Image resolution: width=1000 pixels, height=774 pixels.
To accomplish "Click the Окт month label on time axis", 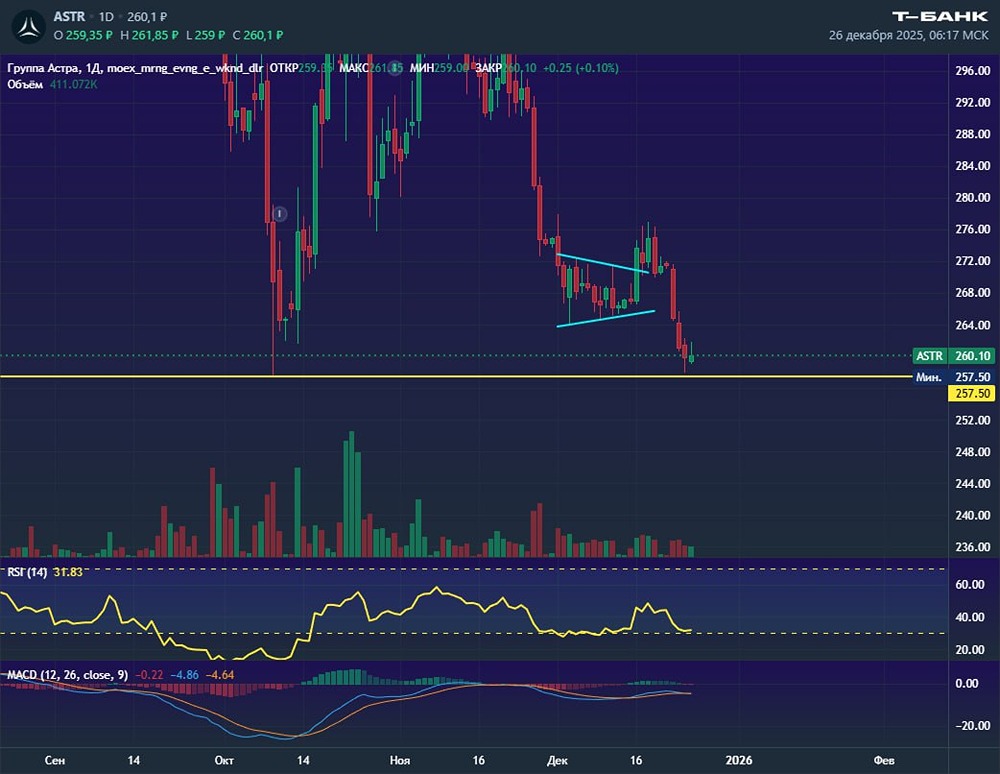I will (224, 760).
